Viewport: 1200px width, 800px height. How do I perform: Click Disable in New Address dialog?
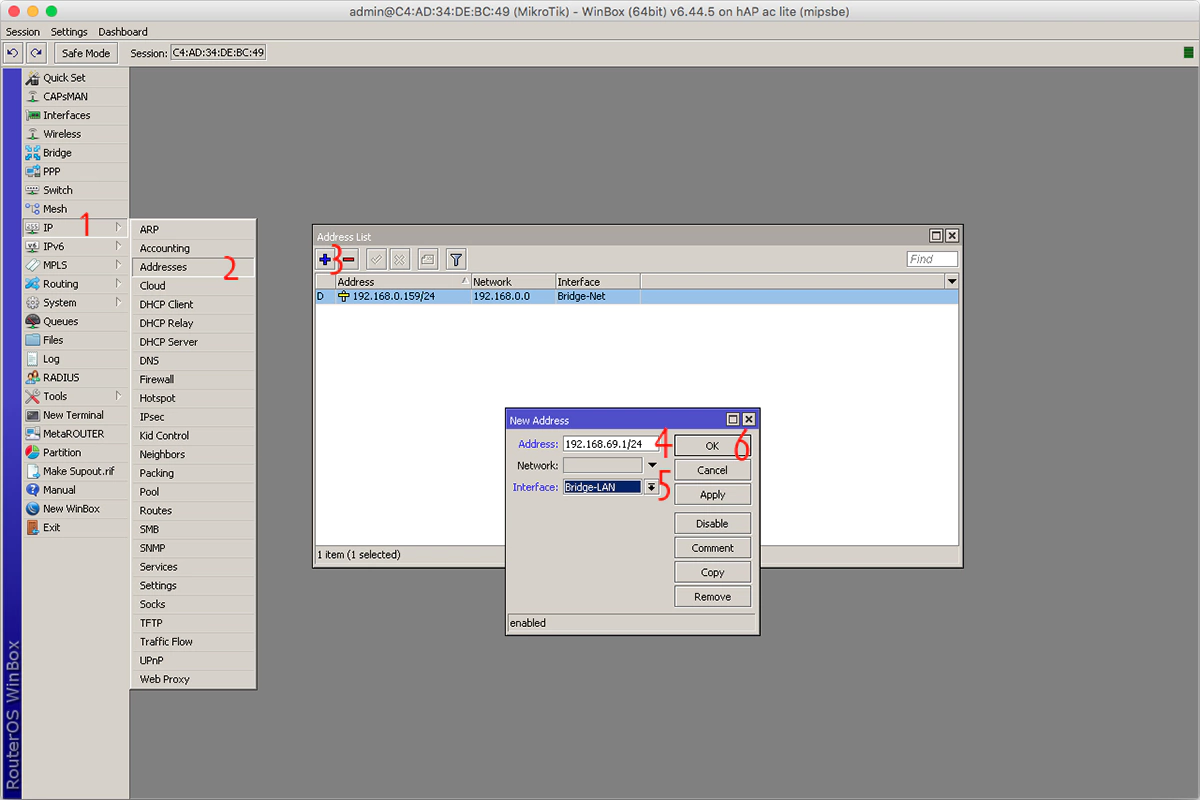(712, 523)
